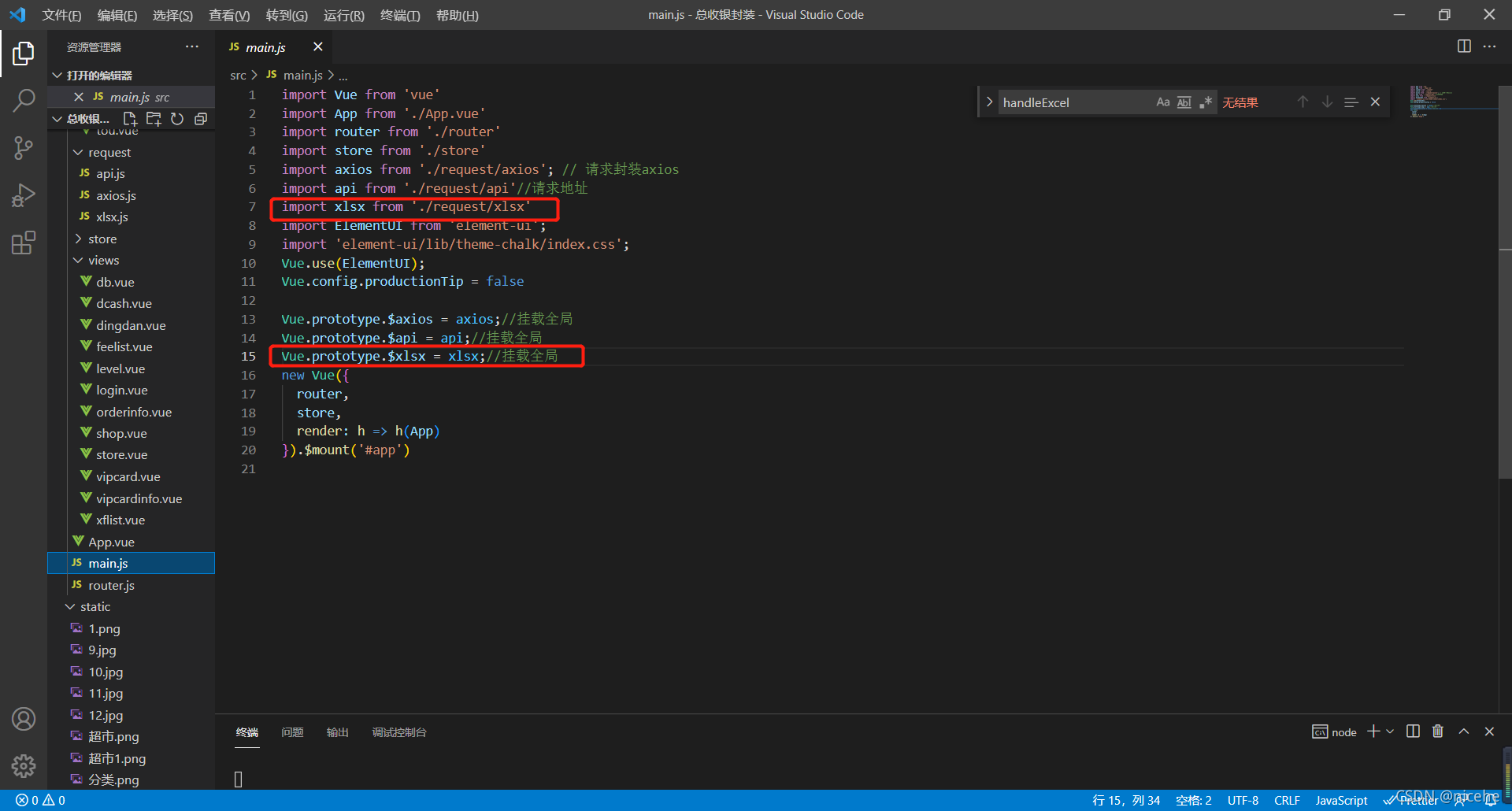Screen dimensions: 1512x811
Task: Open the terminal launch profile dropdown
Action: [x=1390, y=731]
